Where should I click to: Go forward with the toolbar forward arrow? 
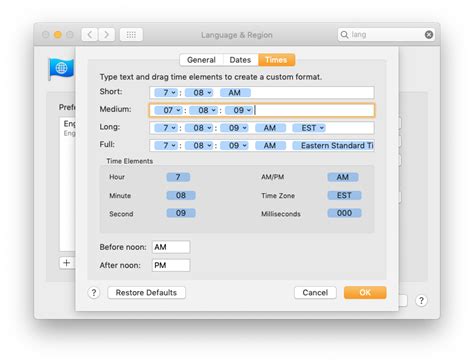[106, 35]
